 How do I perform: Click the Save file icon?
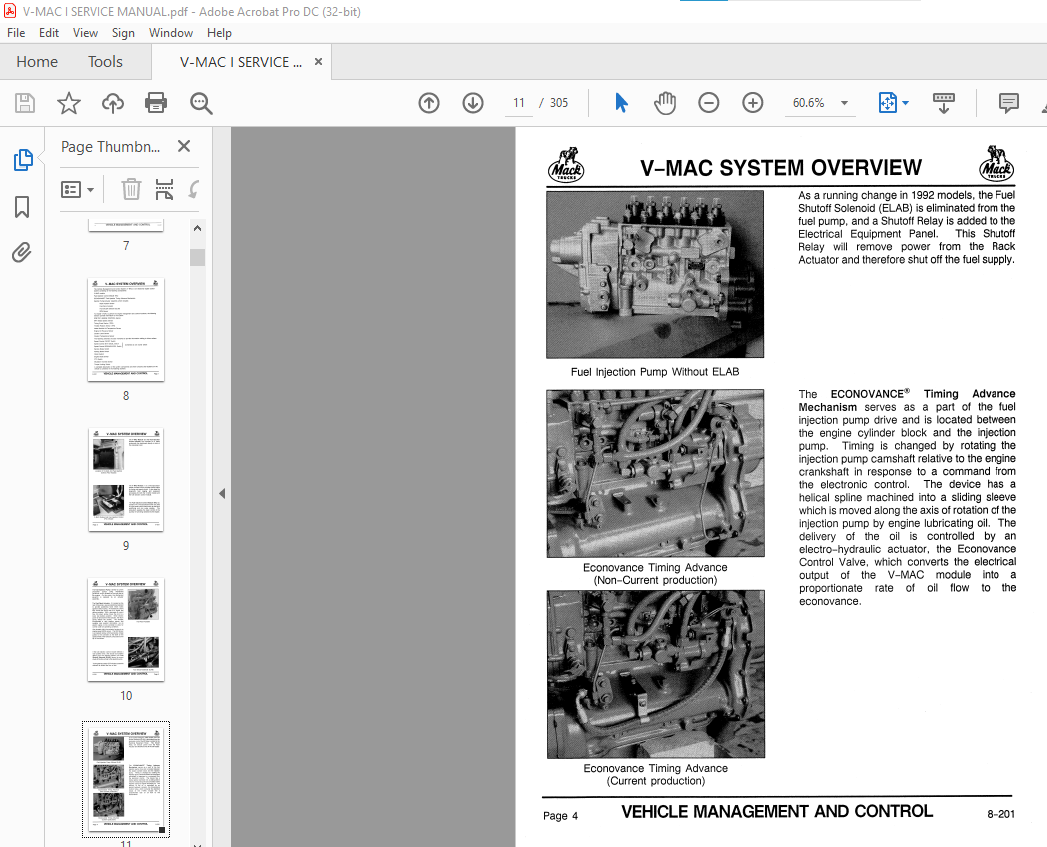[x=25, y=103]
